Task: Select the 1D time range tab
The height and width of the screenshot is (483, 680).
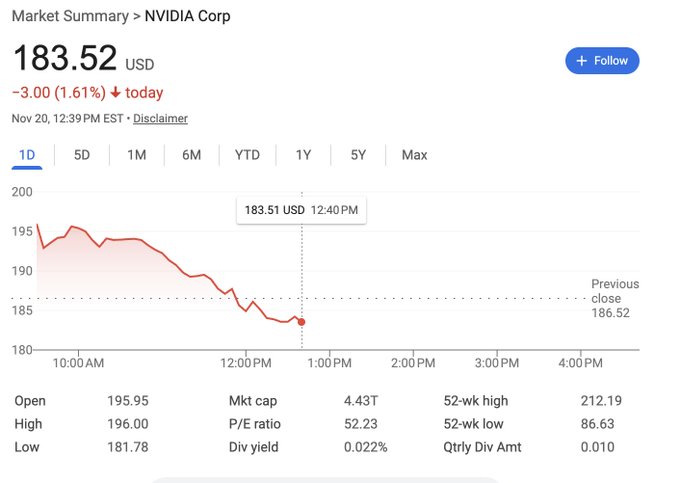Action: click(x=27, y=155)
